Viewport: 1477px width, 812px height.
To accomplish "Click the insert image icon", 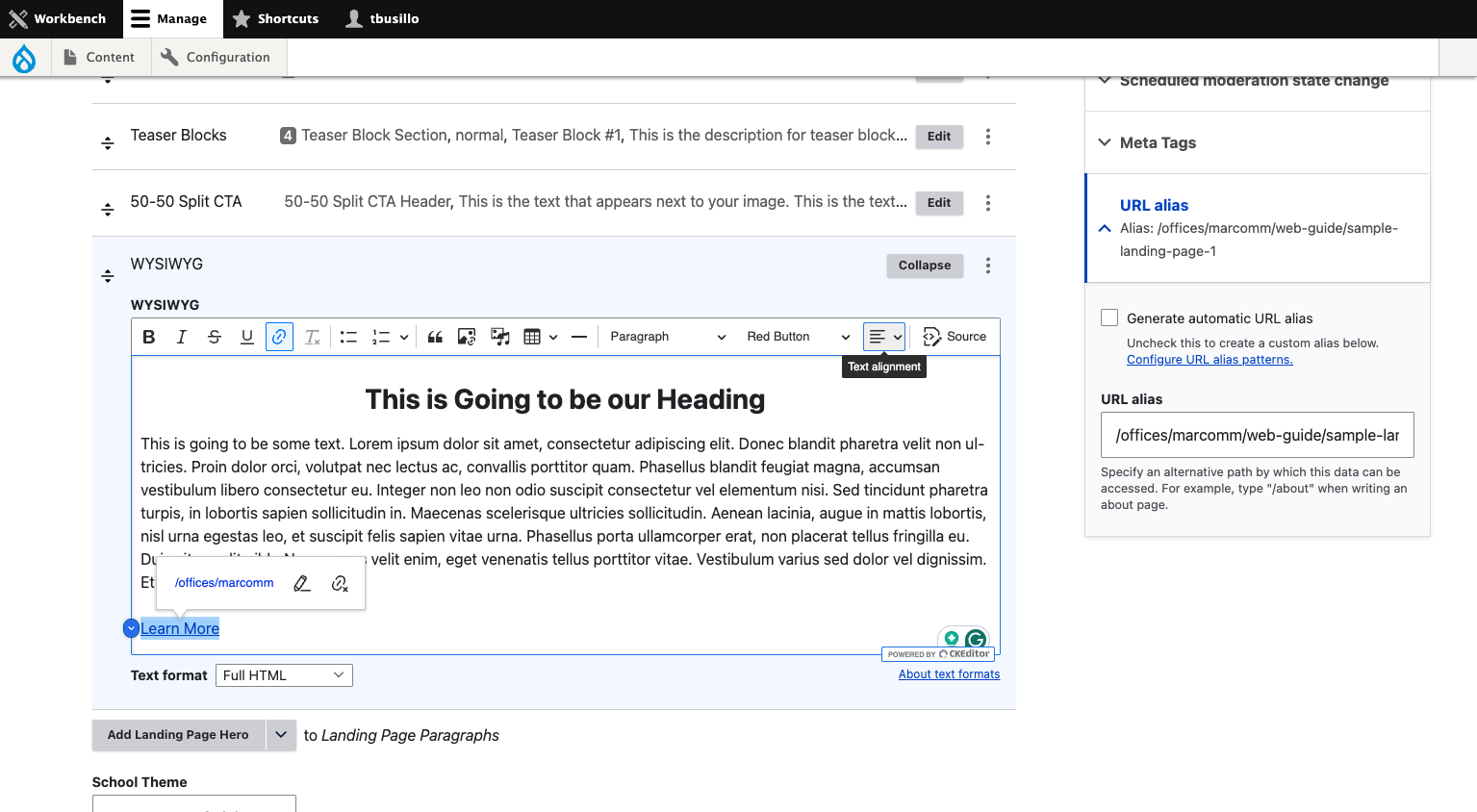I will pos(467,337).
